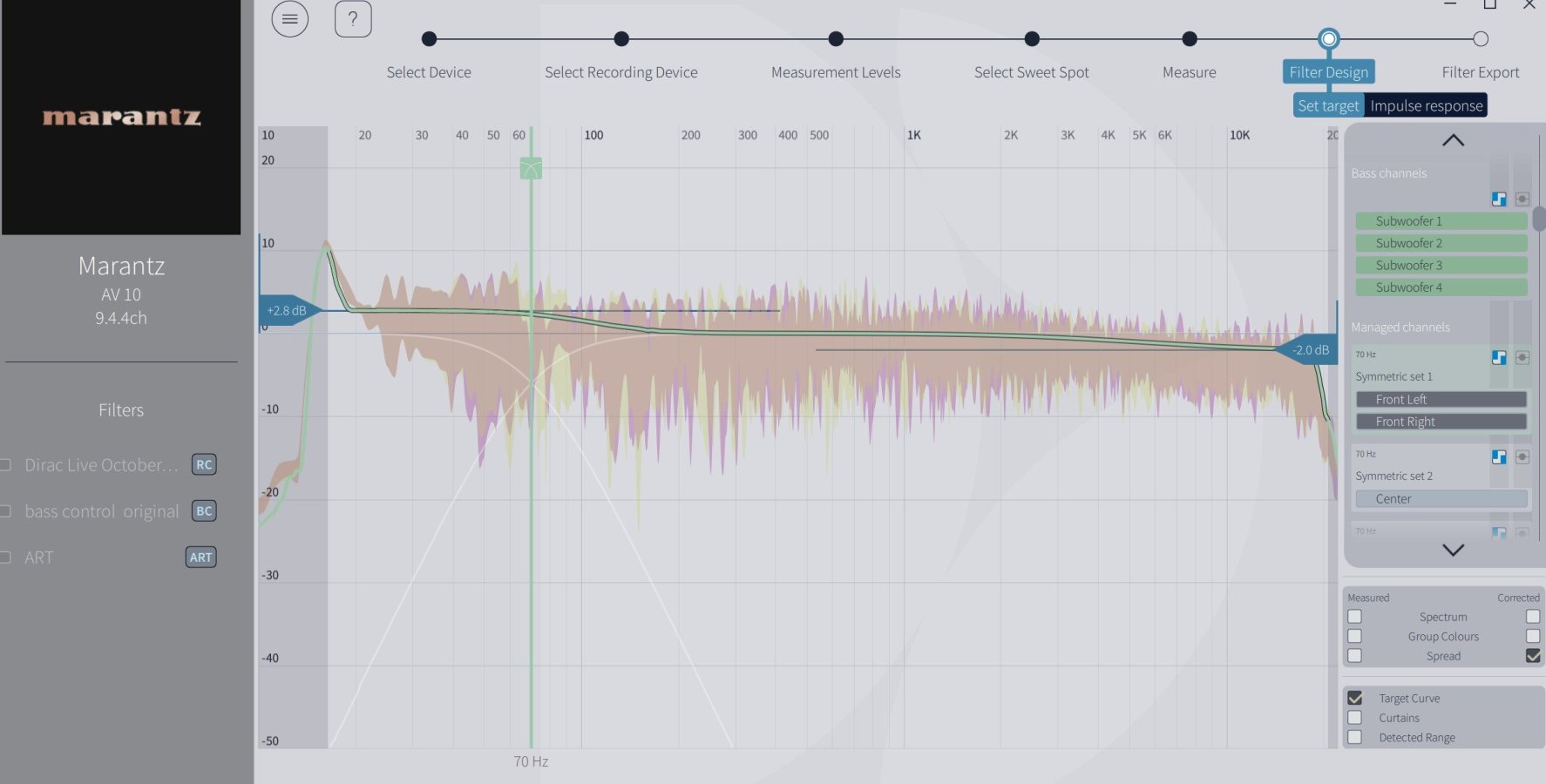Go to the Filter Export step
The image size is (1546, 784).
click(1480, 39)
